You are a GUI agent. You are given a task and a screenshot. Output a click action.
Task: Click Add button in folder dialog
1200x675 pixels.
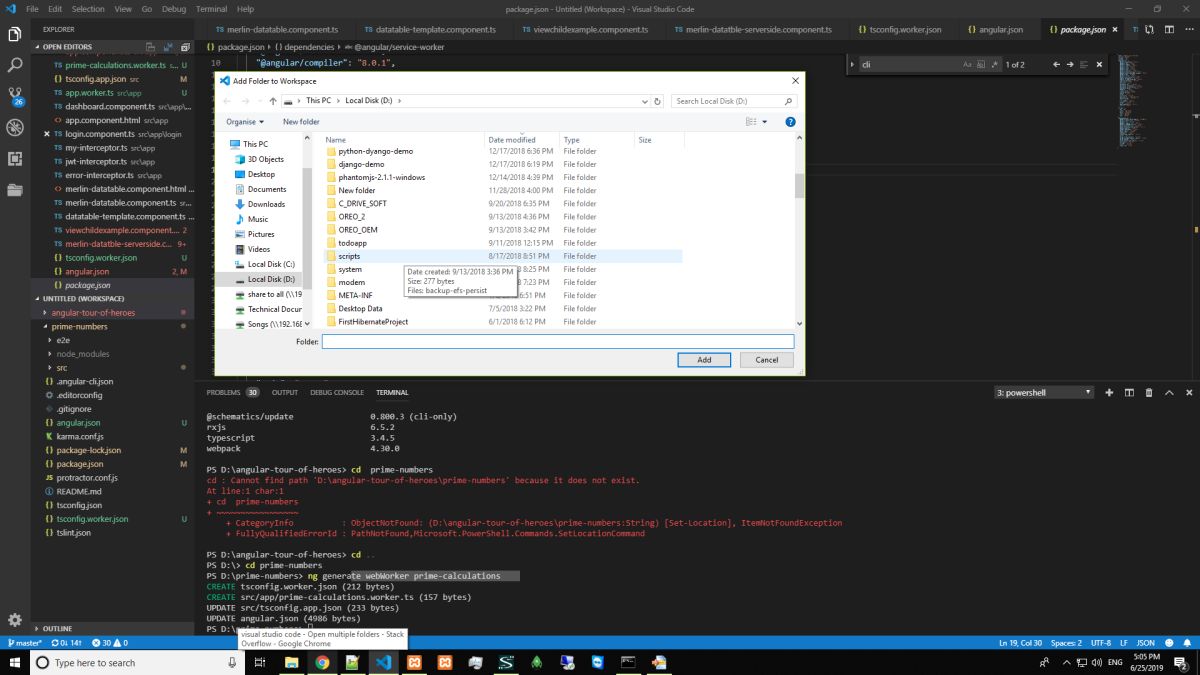click(x=704, y=360)
